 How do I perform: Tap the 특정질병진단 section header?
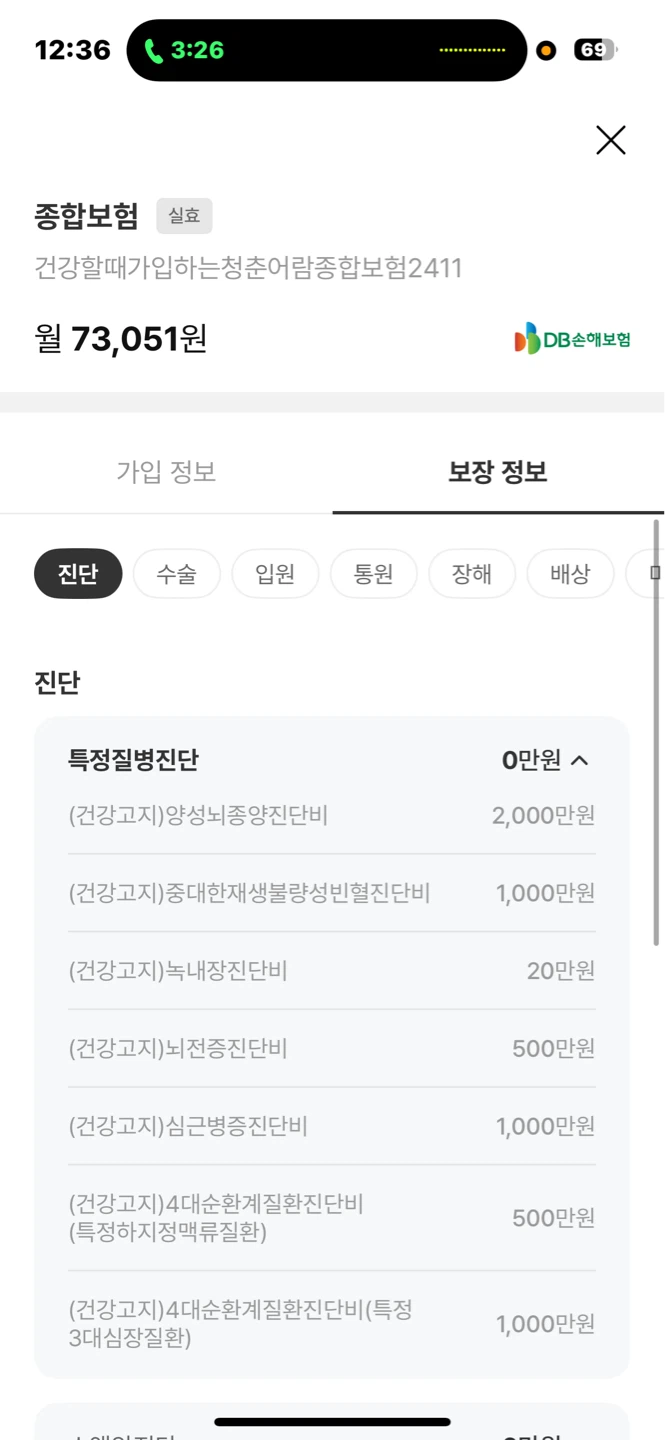point(332,760)
